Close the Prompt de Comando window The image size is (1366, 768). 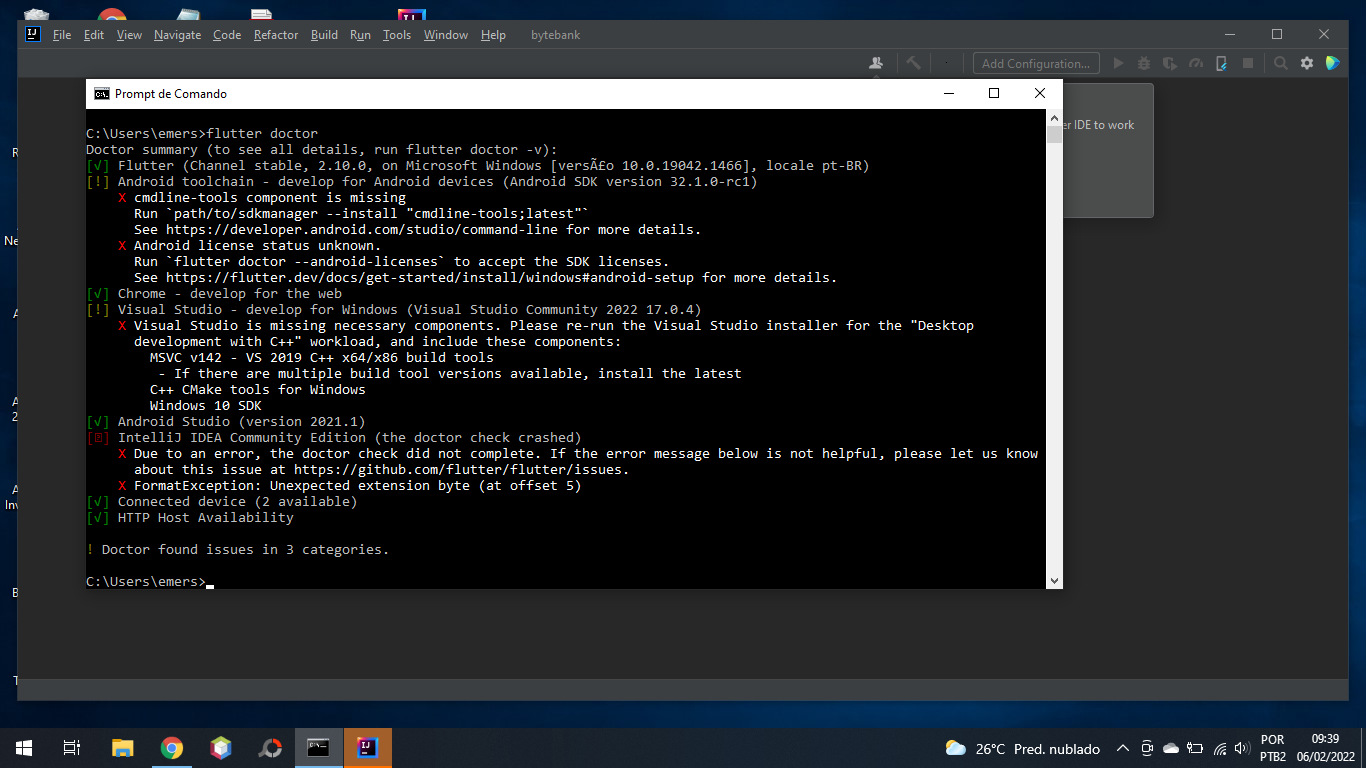pos(1040,93)
